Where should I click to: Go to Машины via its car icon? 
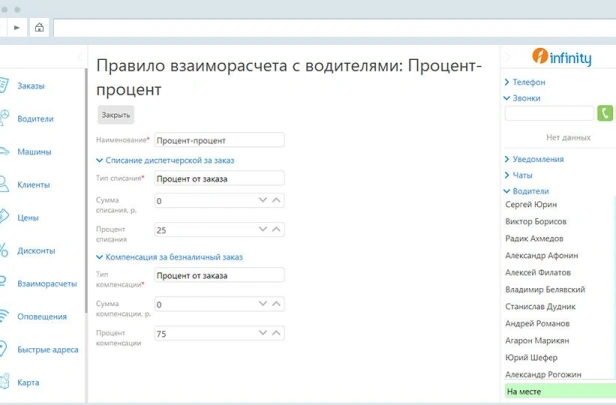tap(3, 152)
